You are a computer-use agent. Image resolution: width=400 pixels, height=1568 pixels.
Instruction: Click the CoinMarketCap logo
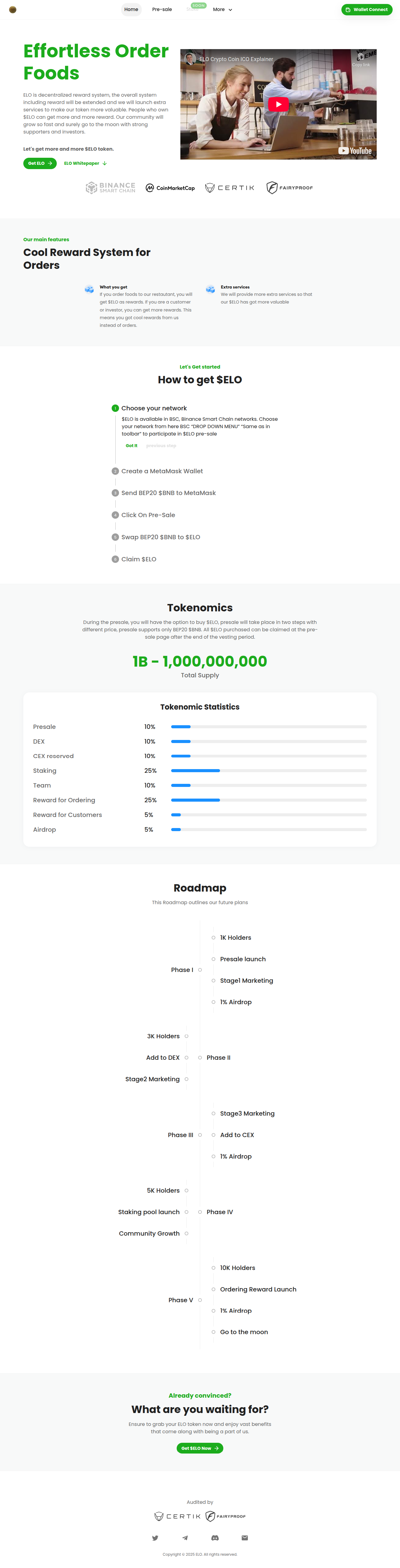point(171,188)
